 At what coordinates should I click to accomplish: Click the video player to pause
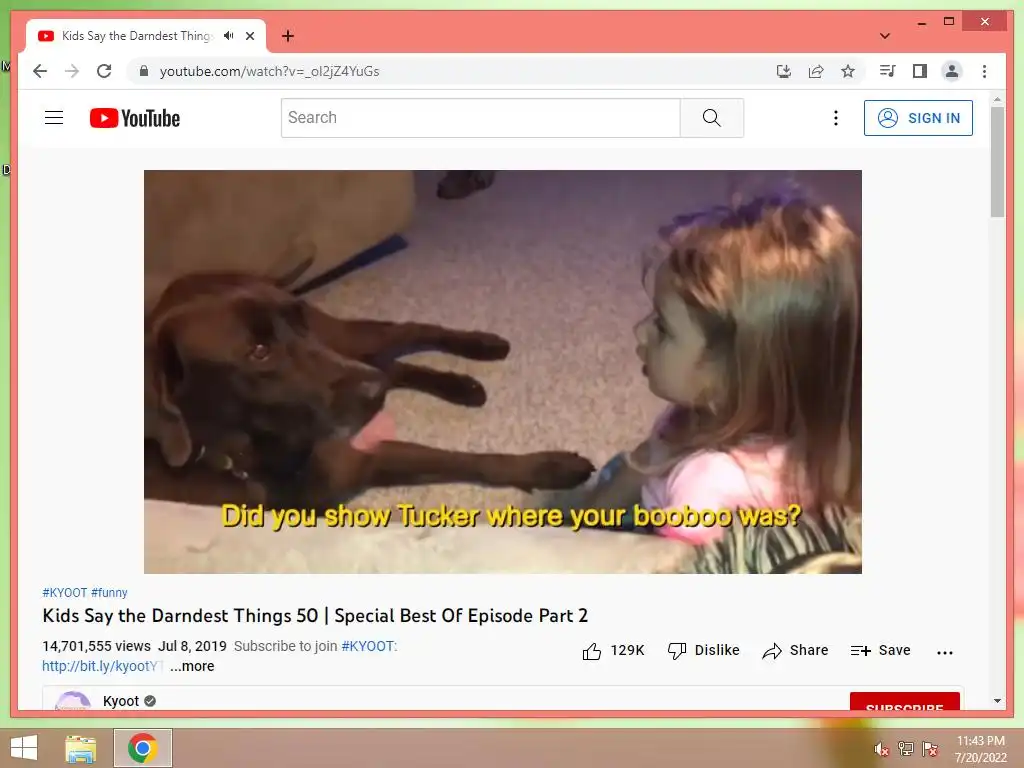click(x=503, y=372)
